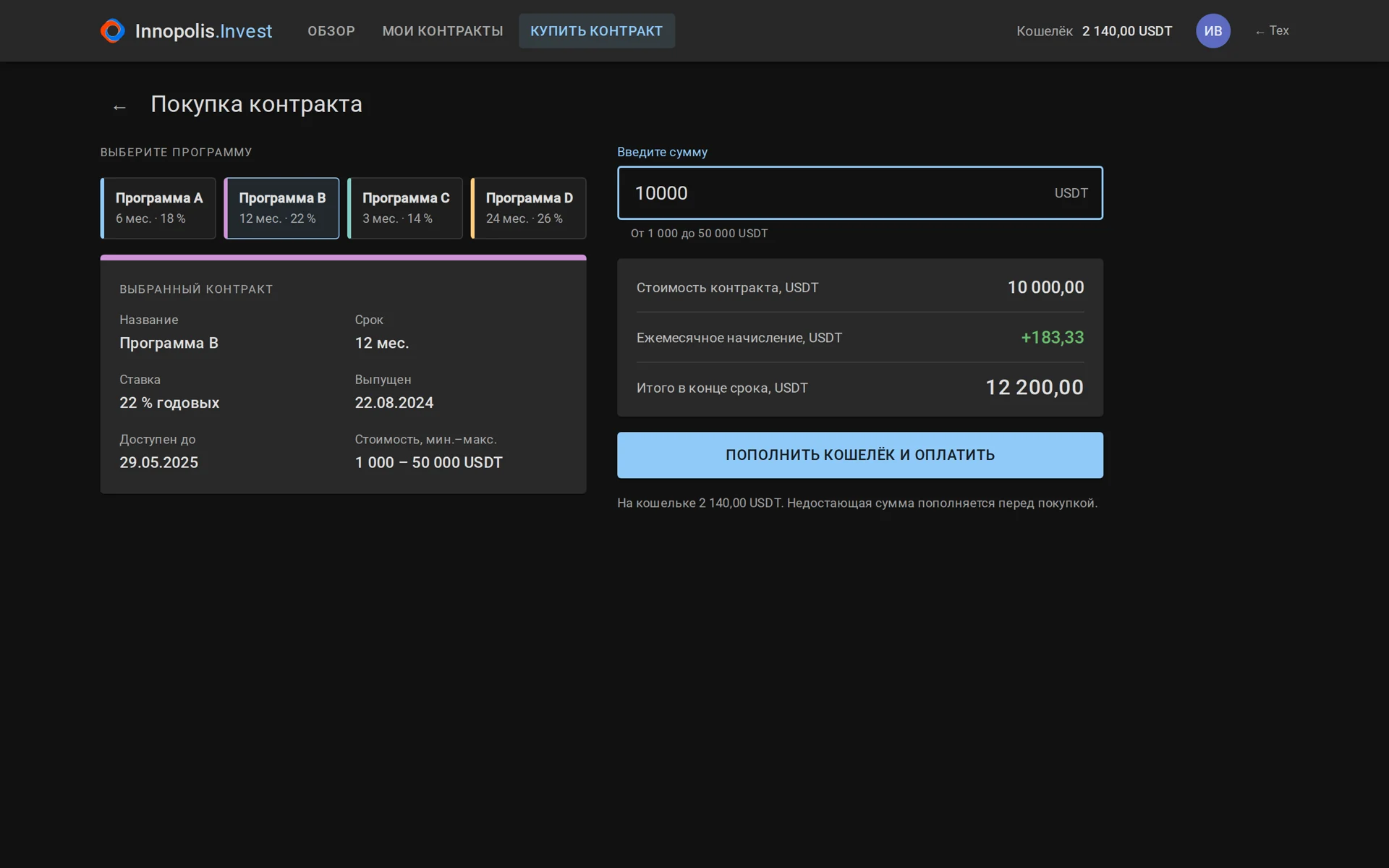Click the end total 12 200,00

[x=1035, y=388]
